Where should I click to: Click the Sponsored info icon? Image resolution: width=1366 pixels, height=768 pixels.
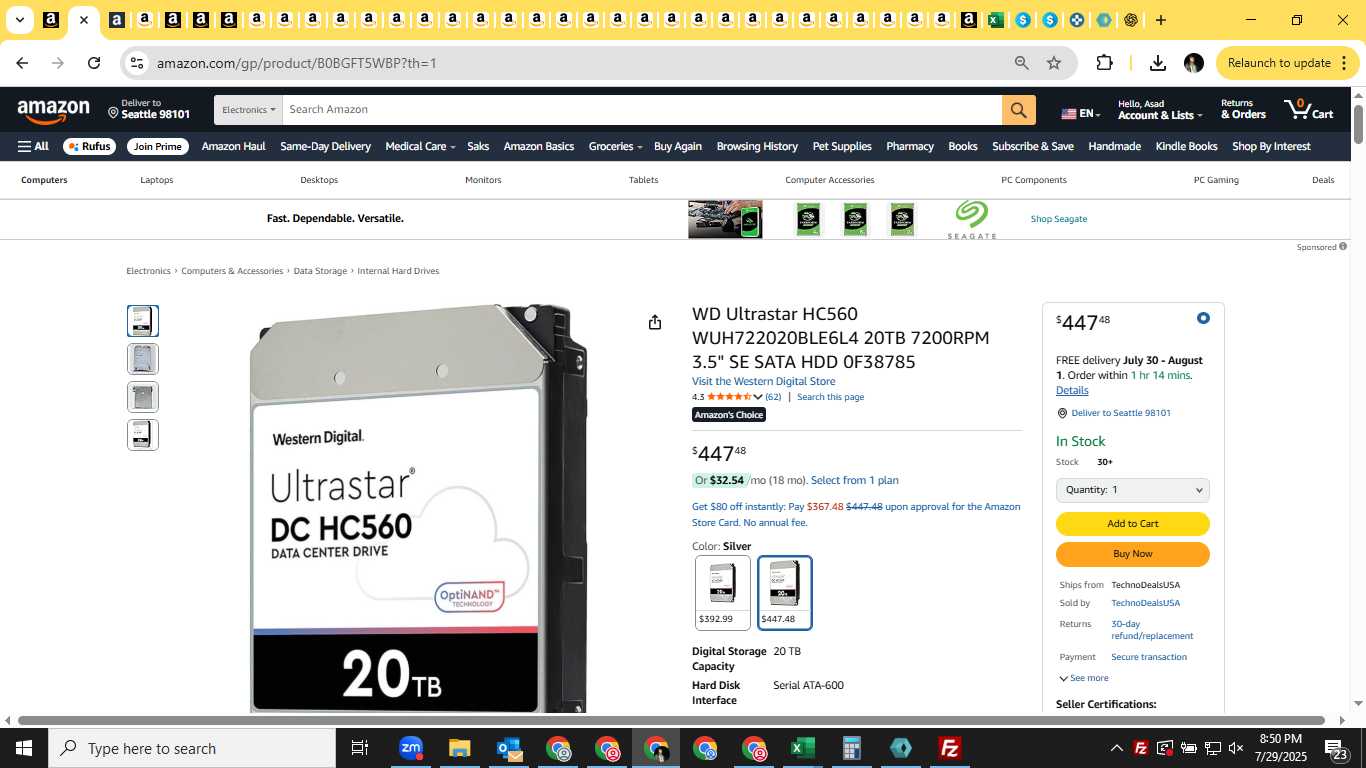1343,246
